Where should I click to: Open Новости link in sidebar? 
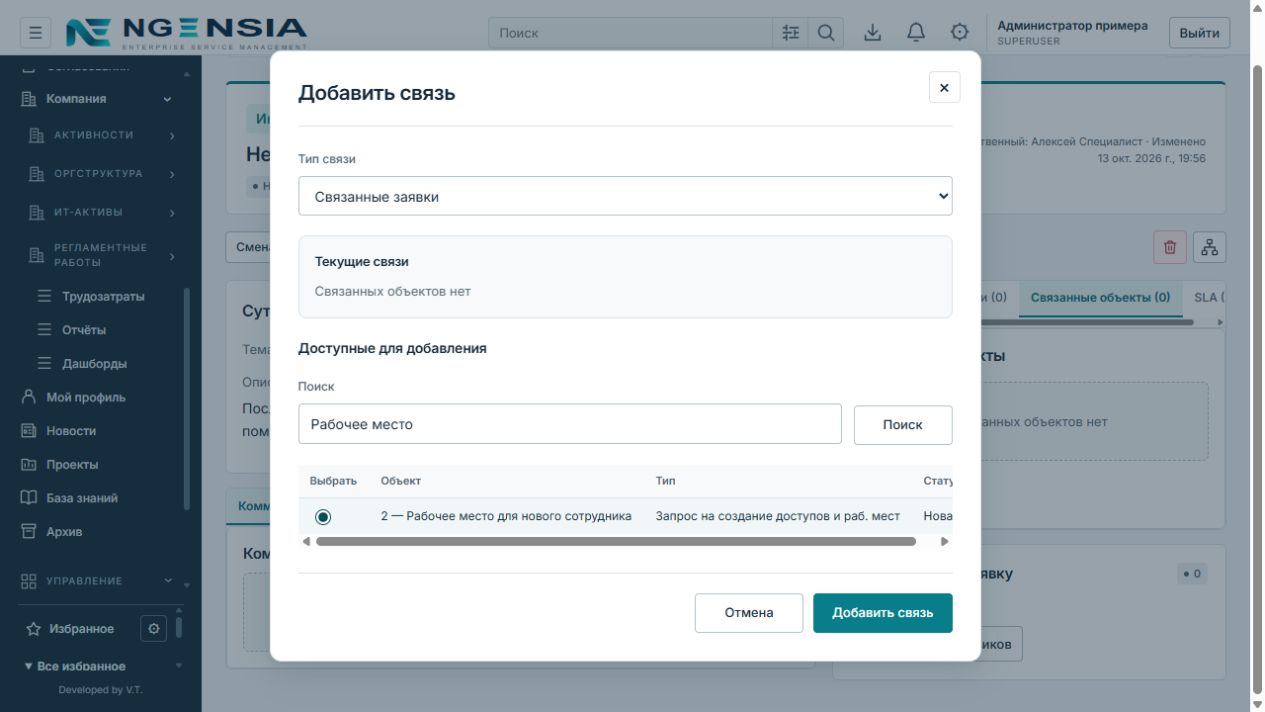[71, 431]
